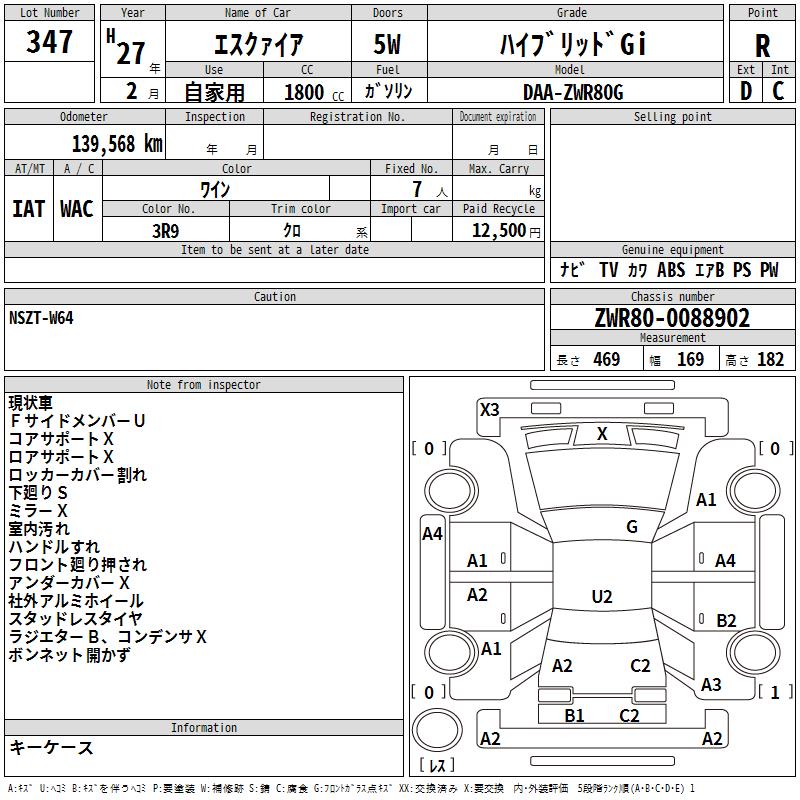800x800 pixels.
Task: Click the Note from inspector header
Action: (x=204, y=385)
